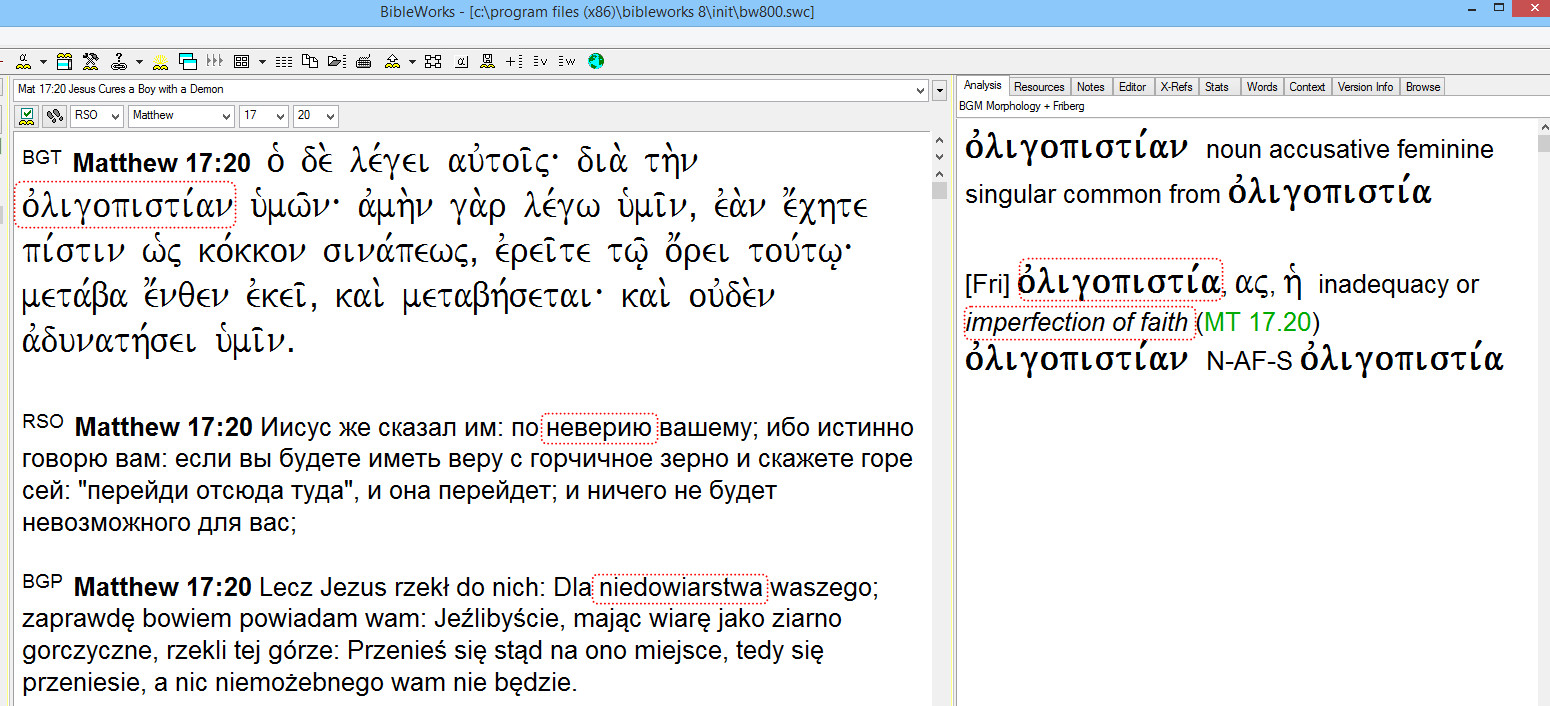Click the Greek word ὀλιγοπιστίαν in the BGT verse
Screen dimensions: 1550x706
126,204
